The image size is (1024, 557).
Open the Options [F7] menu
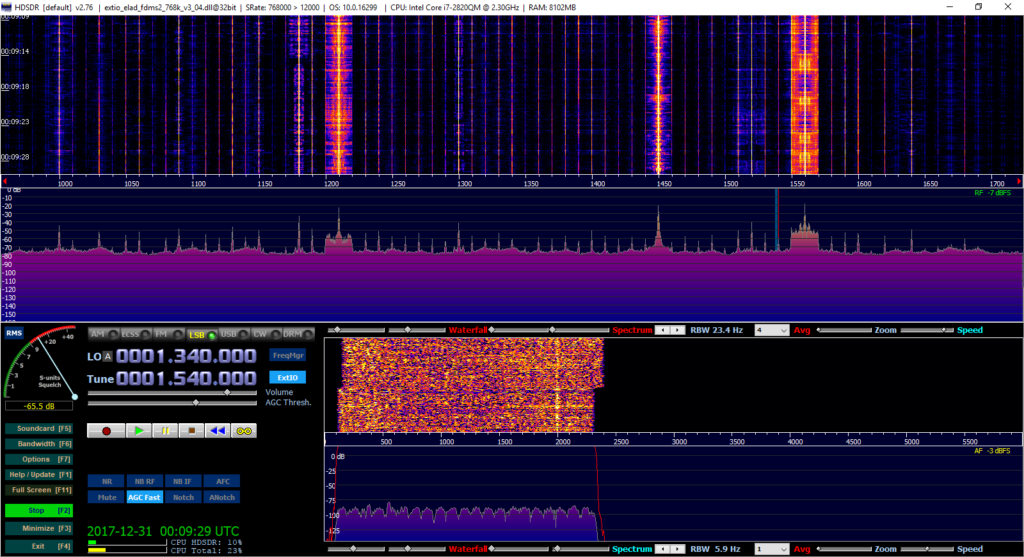tap(39, 460)
